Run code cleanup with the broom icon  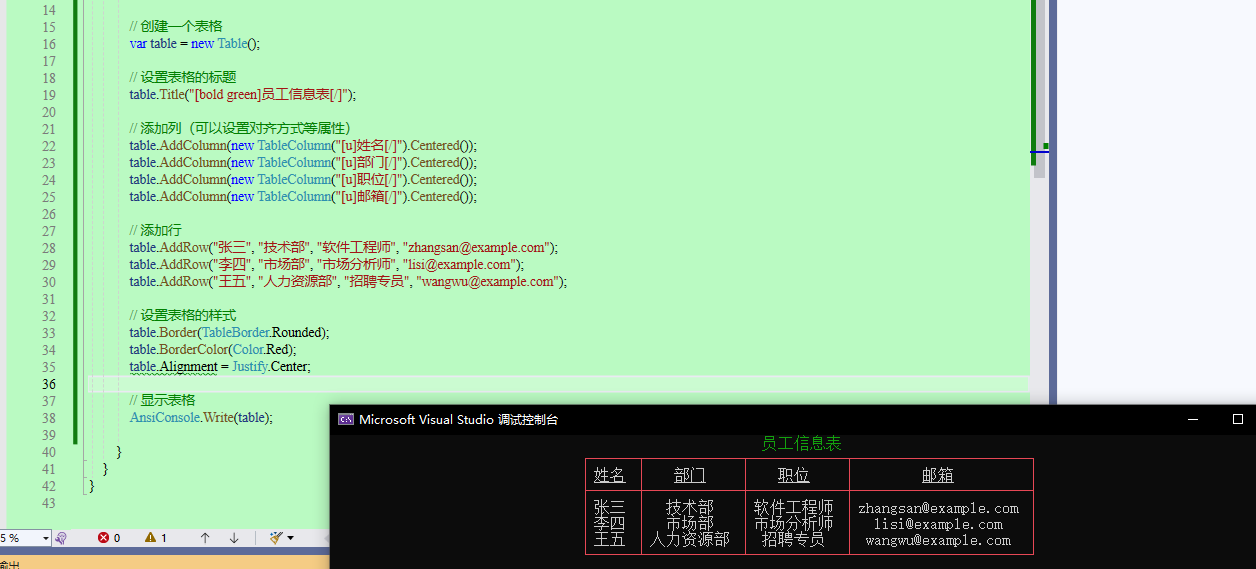coord(276,538)
